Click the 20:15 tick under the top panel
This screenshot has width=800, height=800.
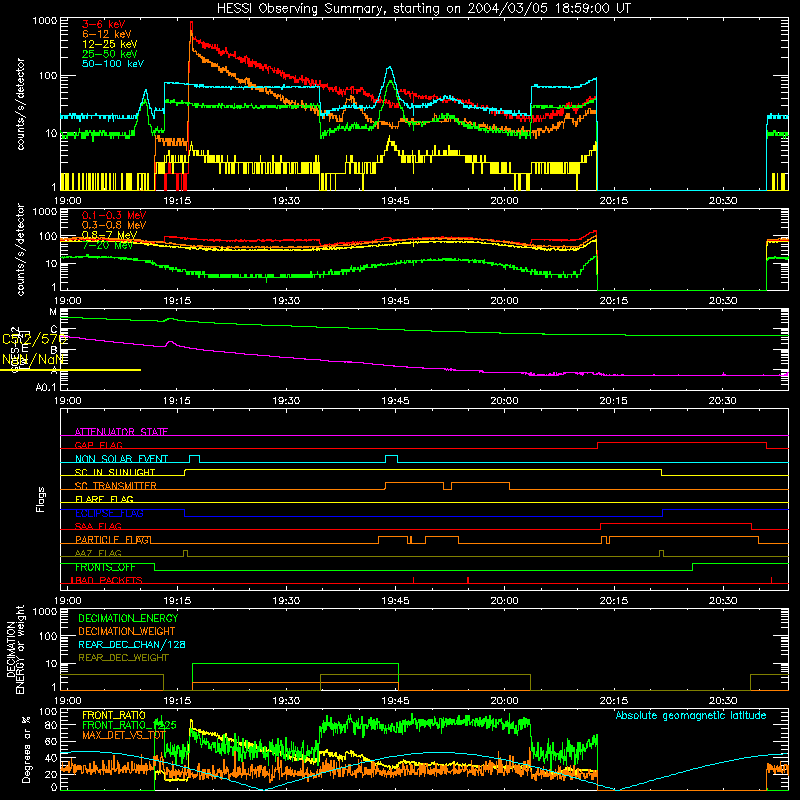[x=613, y=201]
